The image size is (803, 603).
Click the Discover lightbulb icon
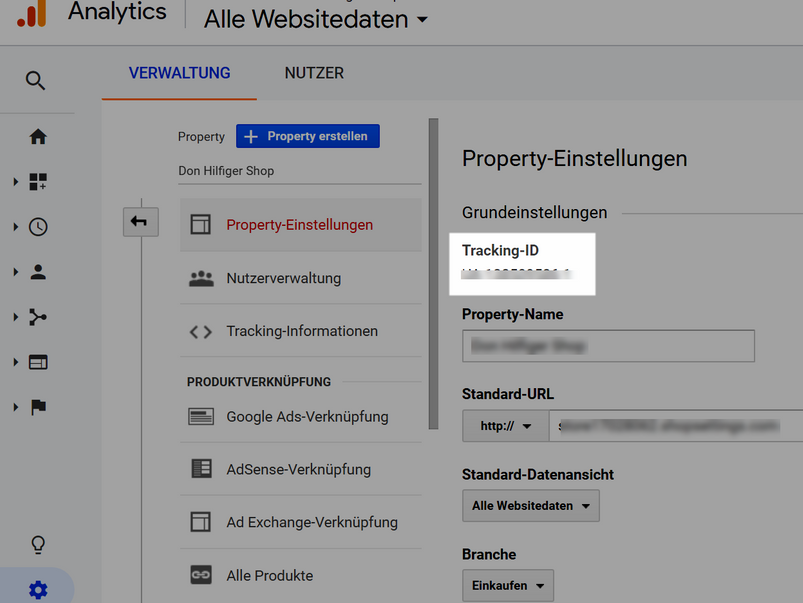38,545
